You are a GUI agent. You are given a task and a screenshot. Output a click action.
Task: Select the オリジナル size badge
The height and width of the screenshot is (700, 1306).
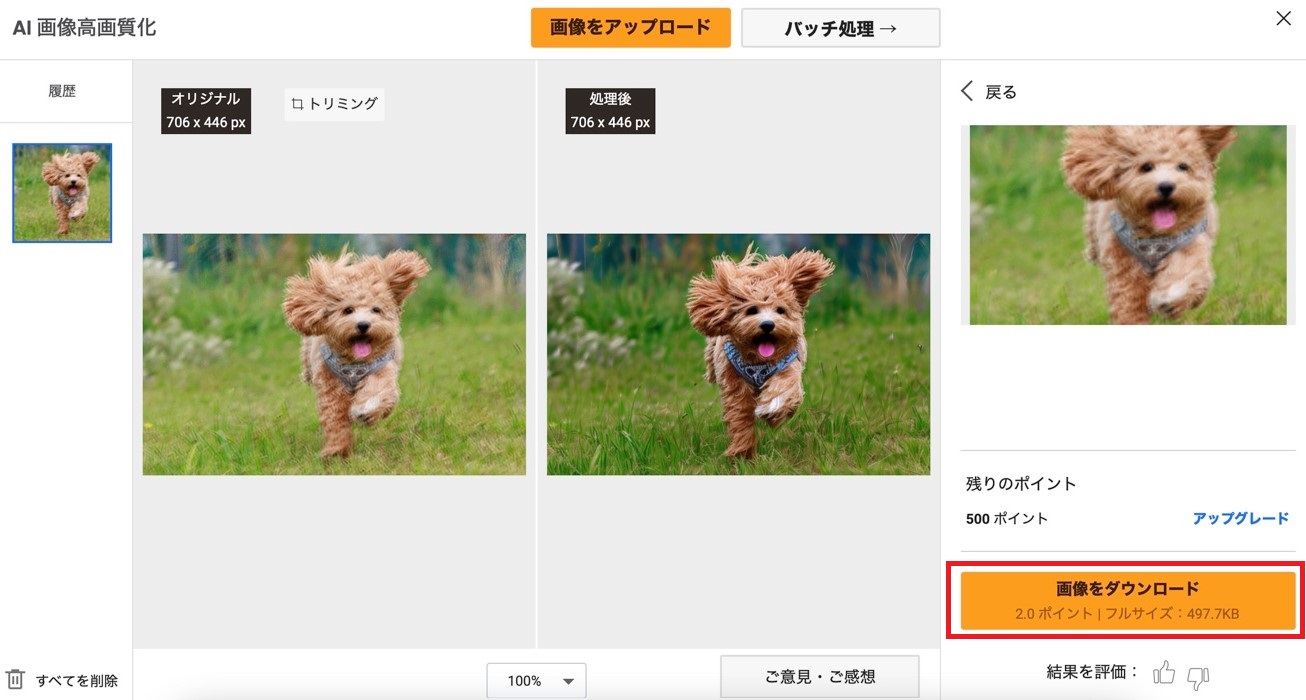pyautogui.click(x=206, y=107)
